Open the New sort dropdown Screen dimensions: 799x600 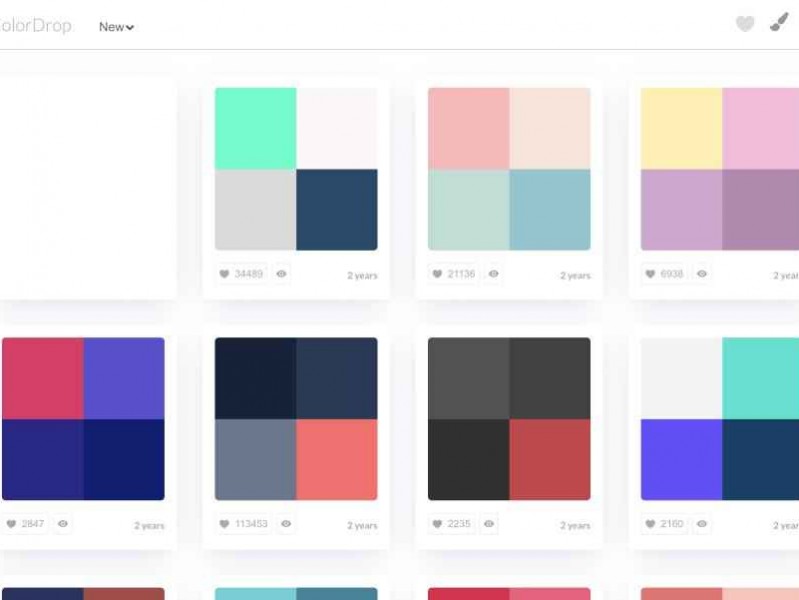tap(116, 27)
